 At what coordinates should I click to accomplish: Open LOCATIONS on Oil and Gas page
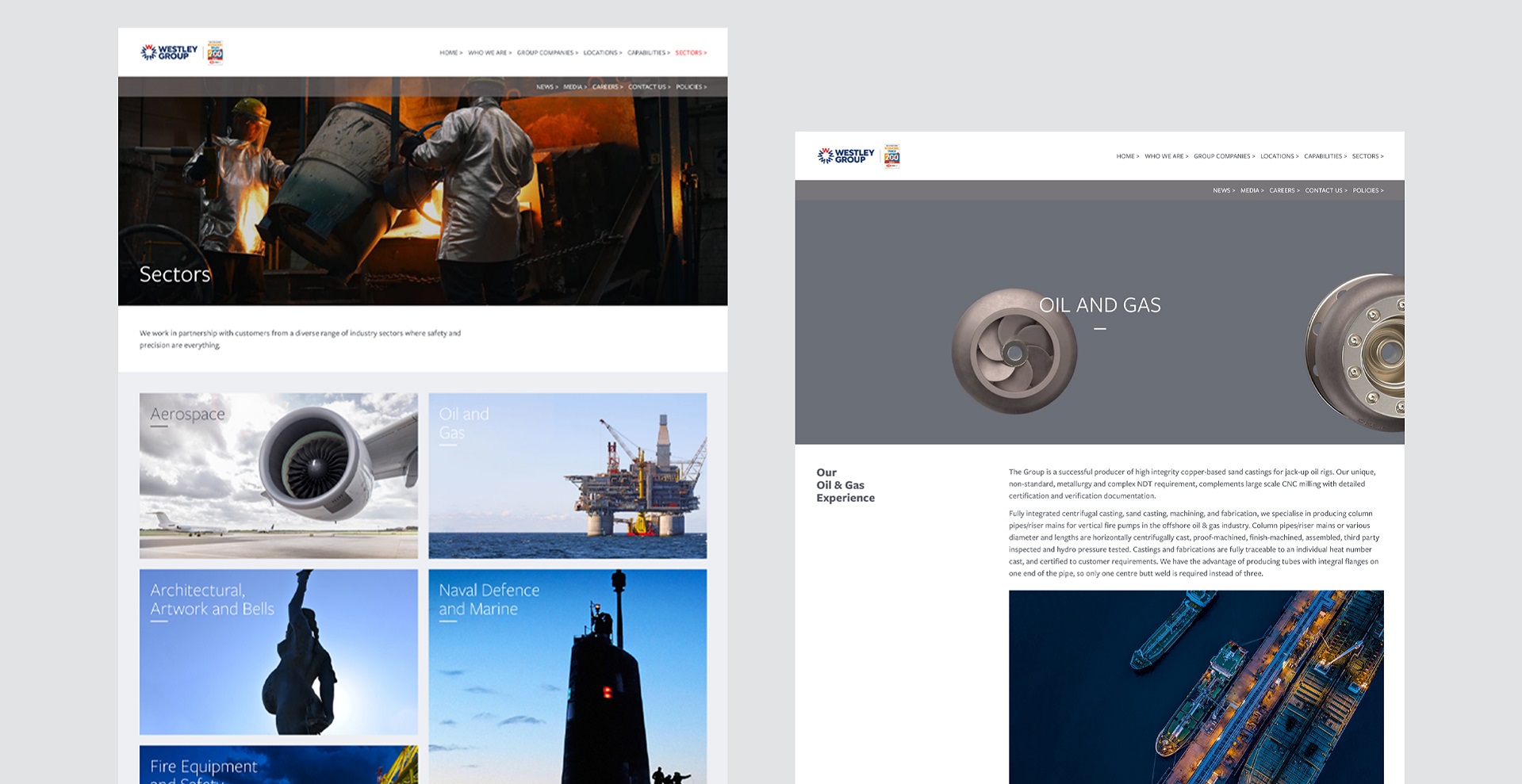pyautogui.click(x=1279, y=156)
